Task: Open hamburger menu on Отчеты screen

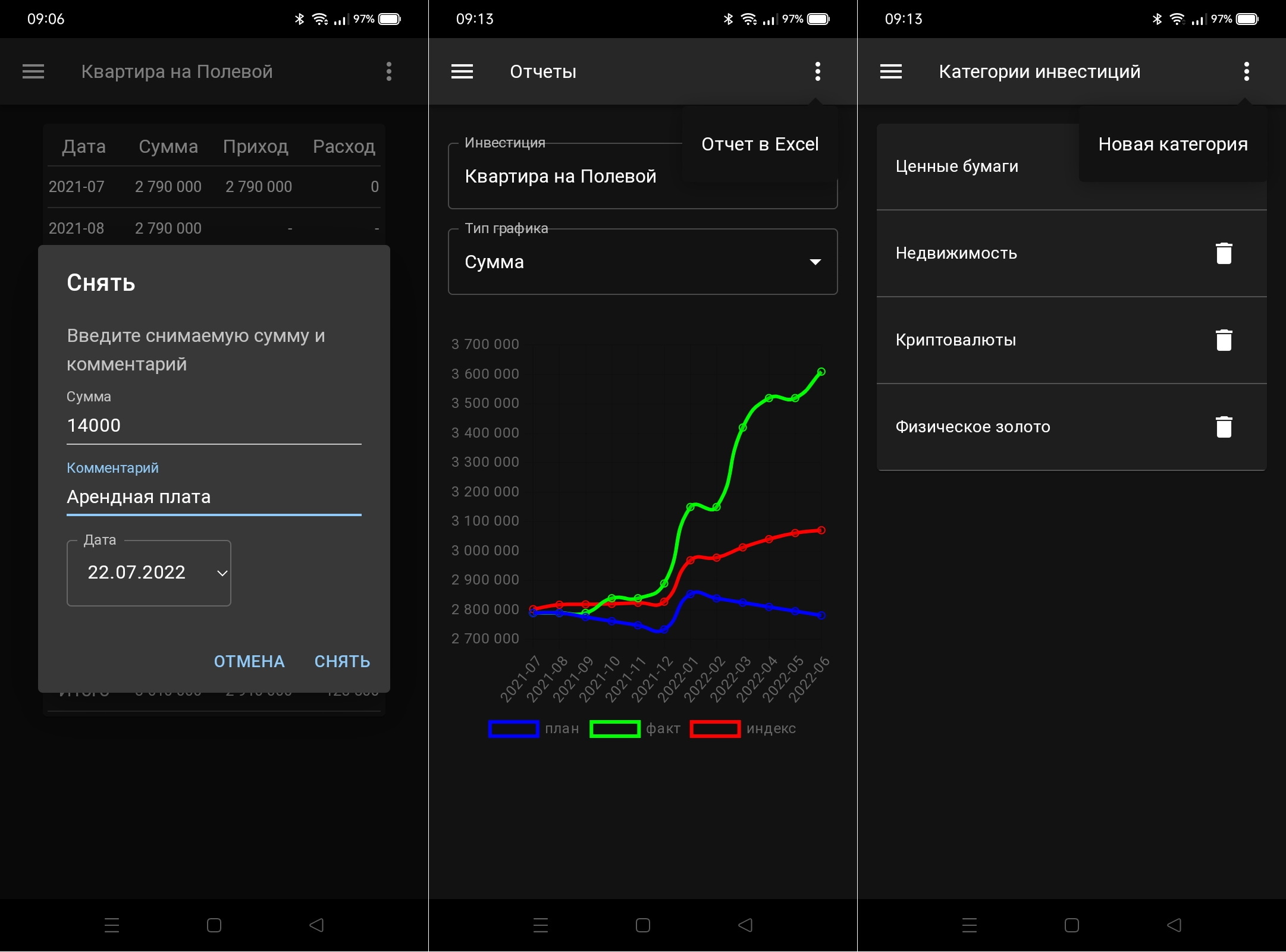Action: (462, 72)
